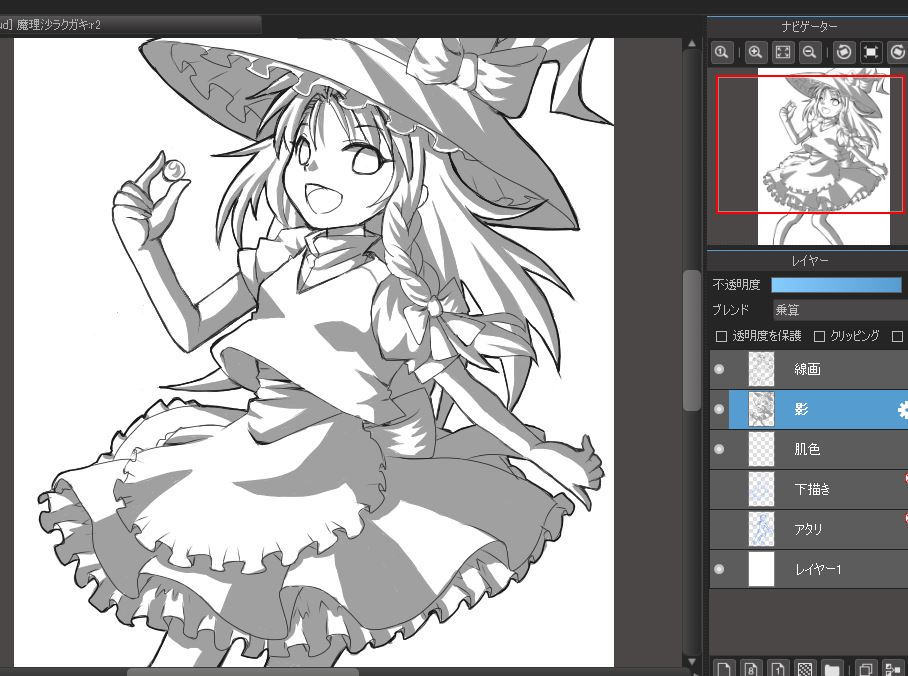The image size is (908, 676).
Task: Create a new layer folder
Action: (x=833, y=668)
